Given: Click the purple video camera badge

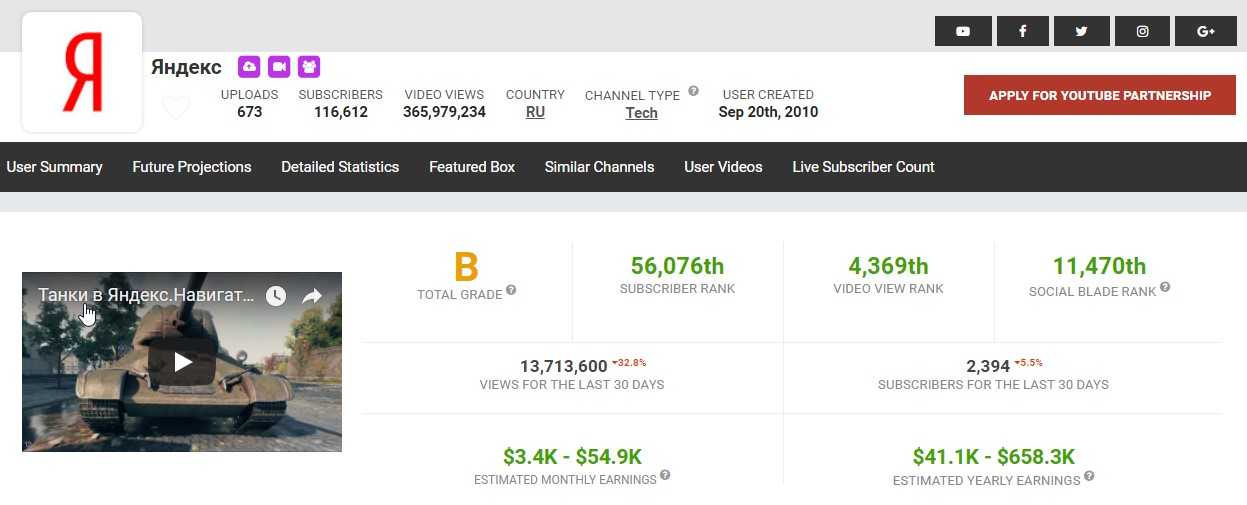Looking at the screenshot, I should pyautogui.click(x=279, y=67).
